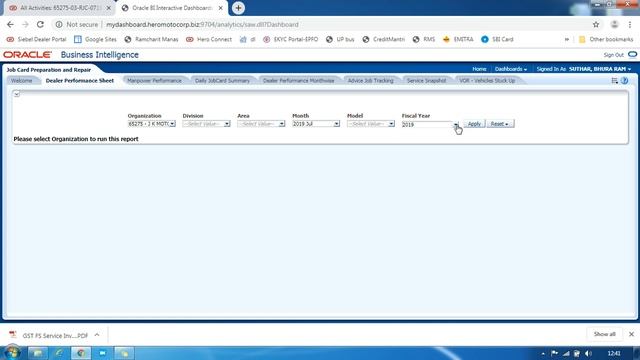Open the dashboard page options icon
The width and height of the screenshot is (640, 360).
(x=614, y=81)
